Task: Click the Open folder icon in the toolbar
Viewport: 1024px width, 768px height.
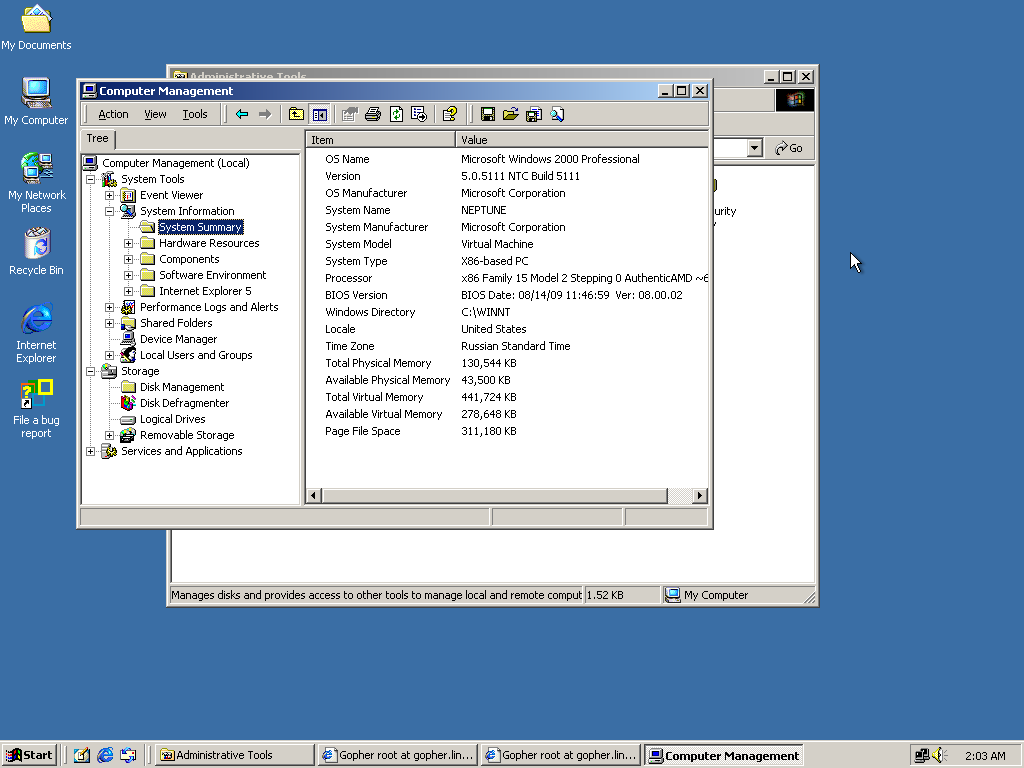Action: [x=511, y=114]
